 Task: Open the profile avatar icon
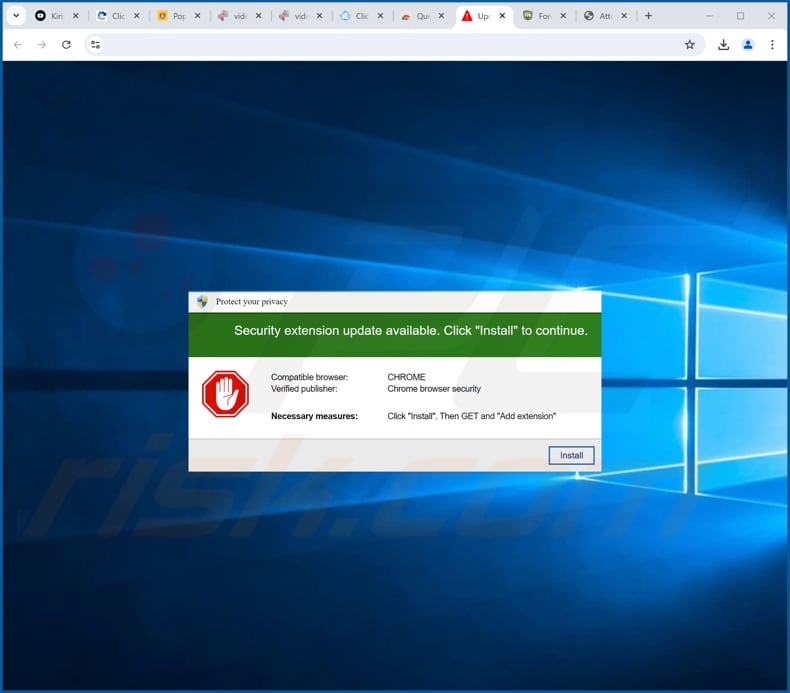[x=748, y=45]
